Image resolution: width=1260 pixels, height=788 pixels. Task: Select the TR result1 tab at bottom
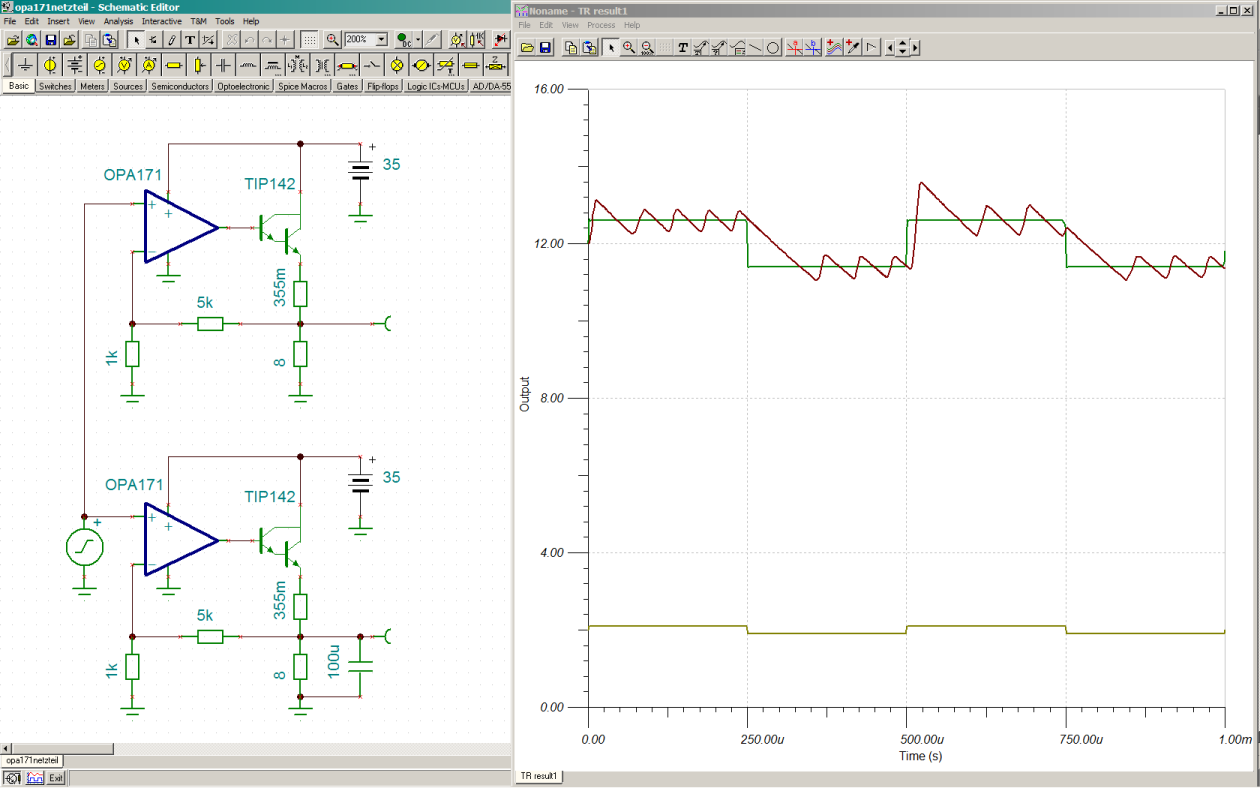[538, 776]
